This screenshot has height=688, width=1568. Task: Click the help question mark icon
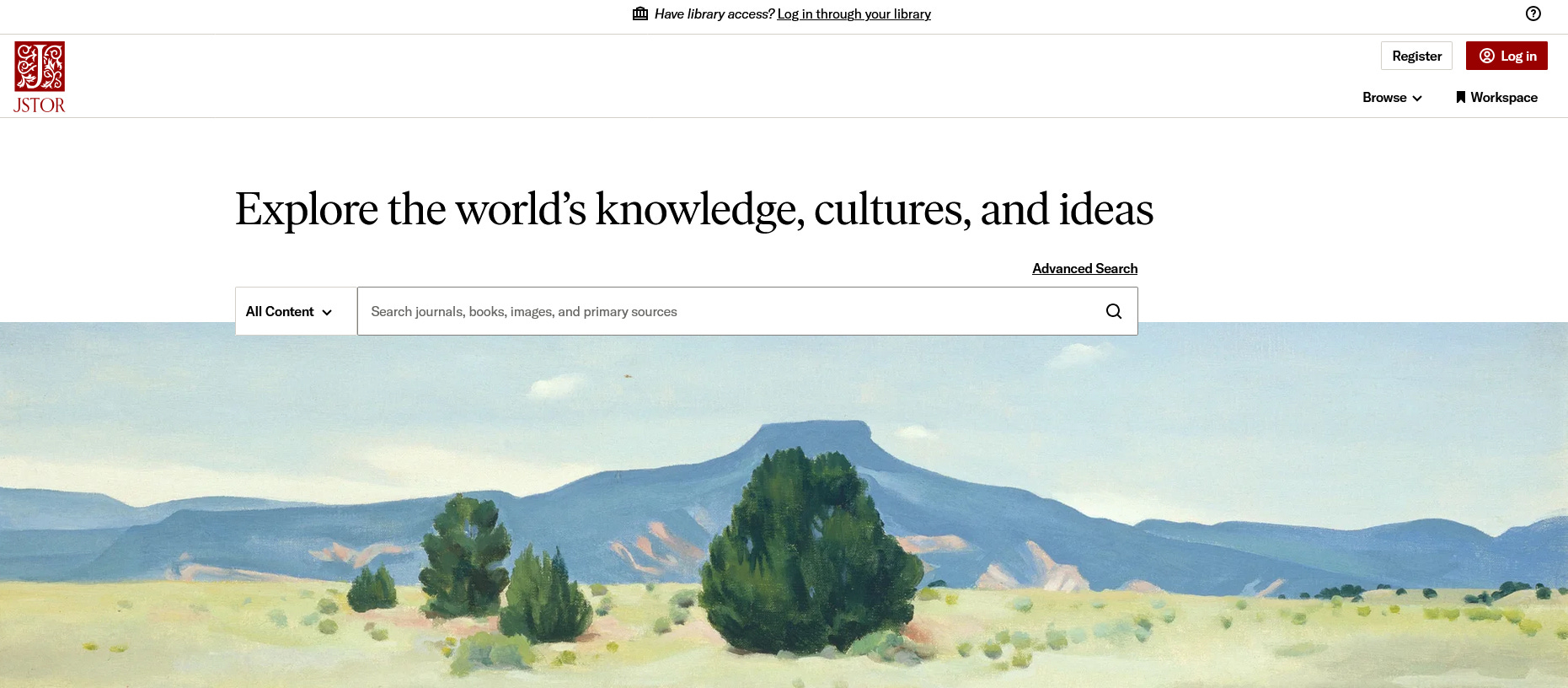1533,13
